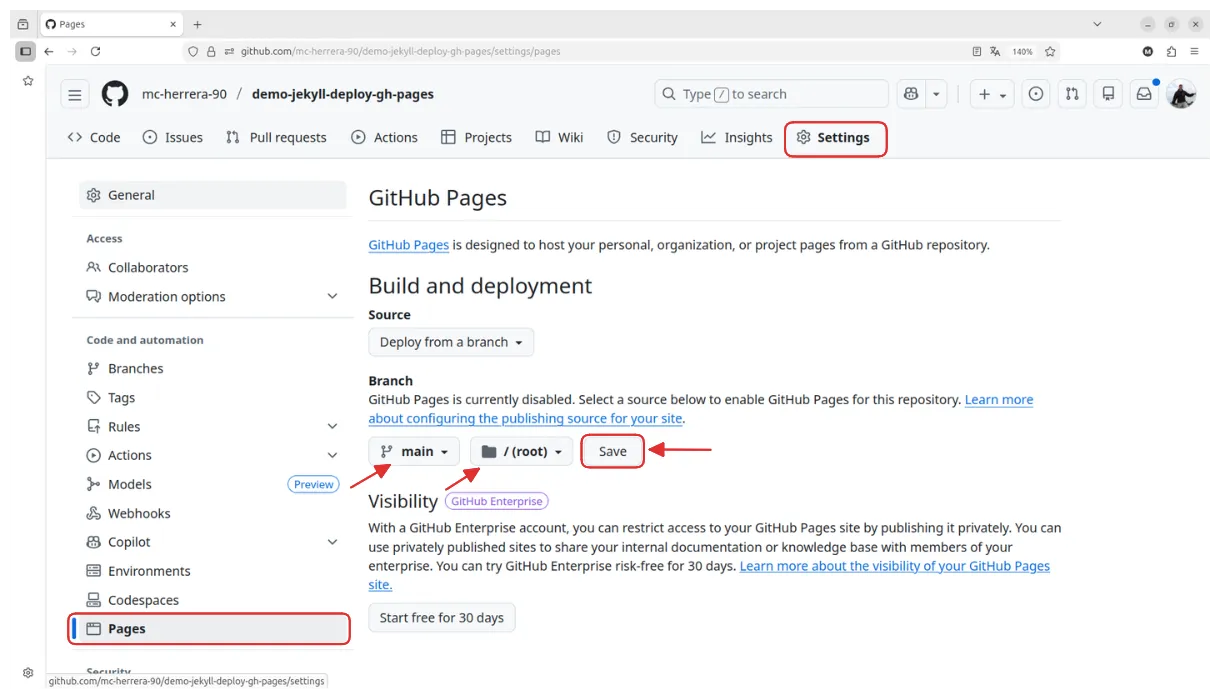Viewport: 1220px width, 698px height.
Task: Click the Save button for Pages branch
Action: click(612, 450)
